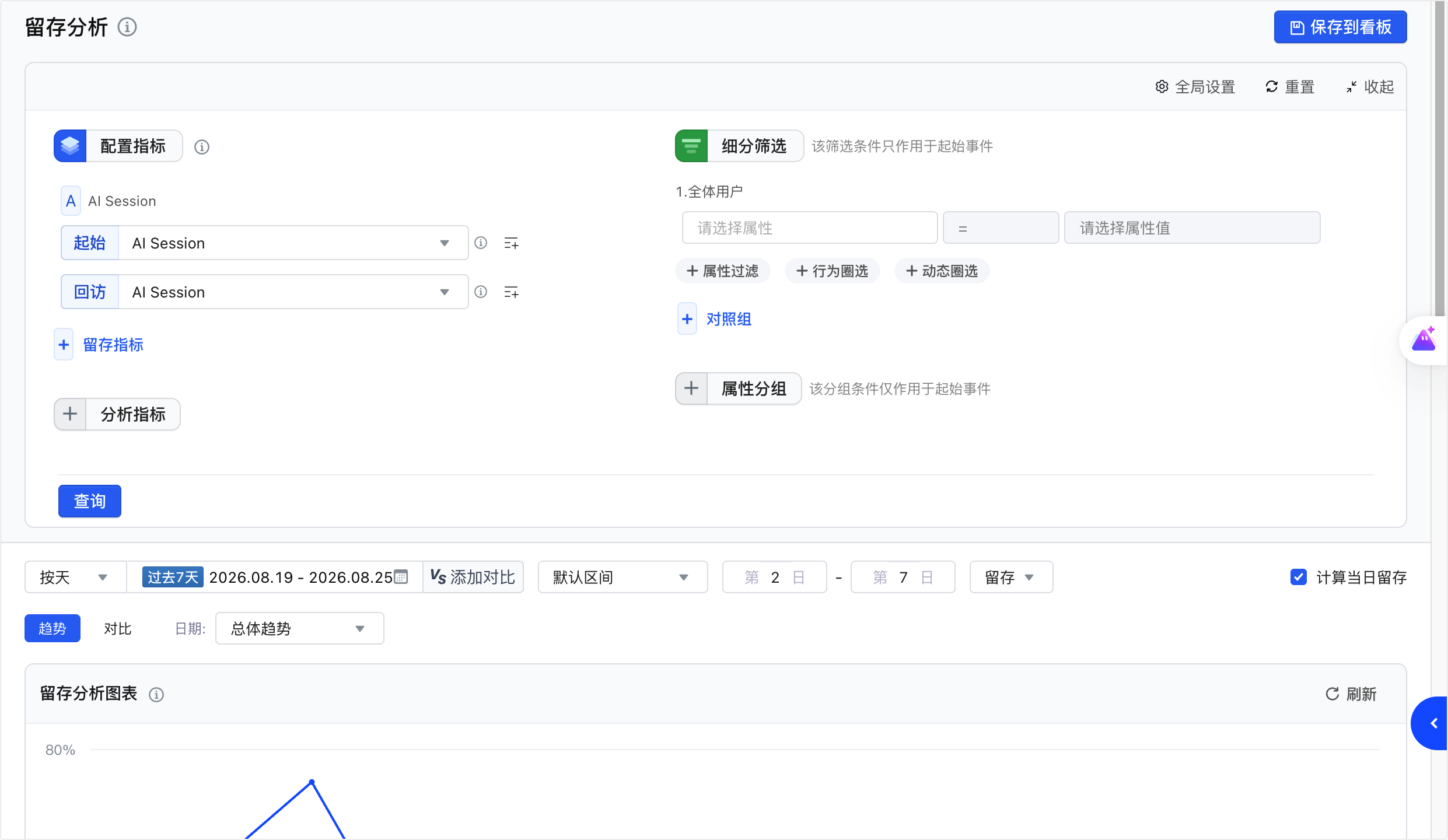Click the 查询 query button
The height and width of the screenshot is (840, 1448).
pos(90,501)
